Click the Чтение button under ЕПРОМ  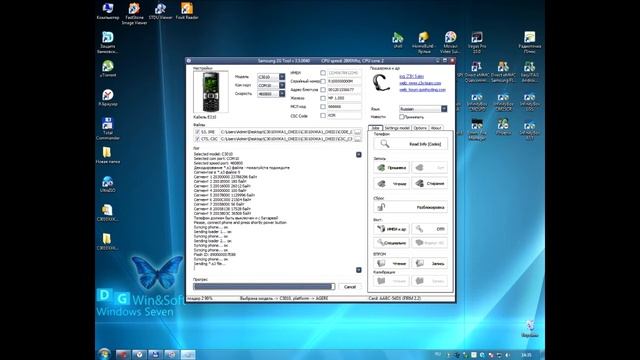(391, 264)
